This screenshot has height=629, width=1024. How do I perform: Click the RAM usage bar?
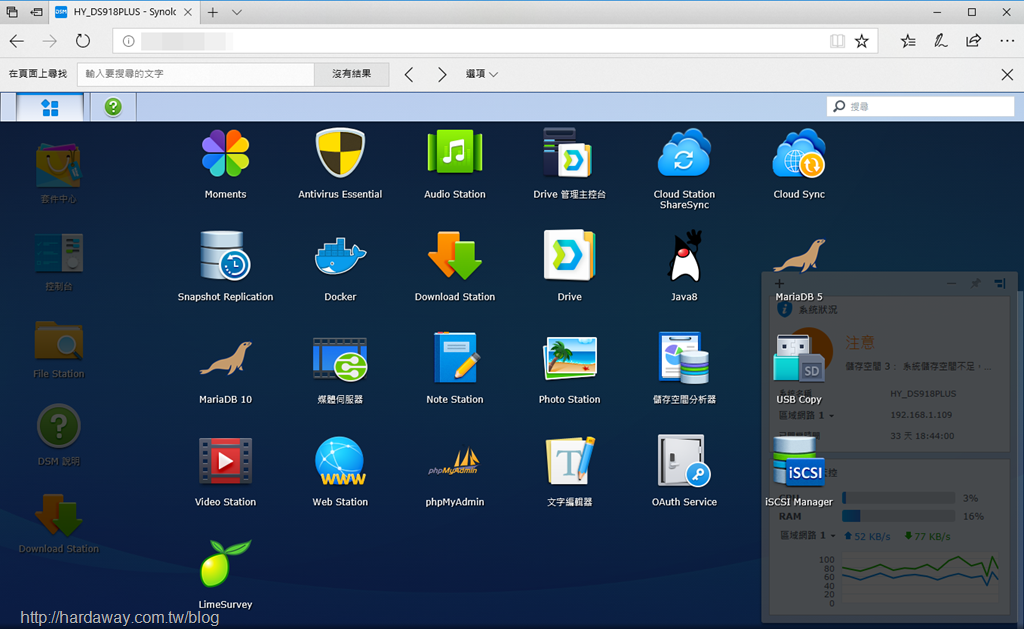coord(898,516)
